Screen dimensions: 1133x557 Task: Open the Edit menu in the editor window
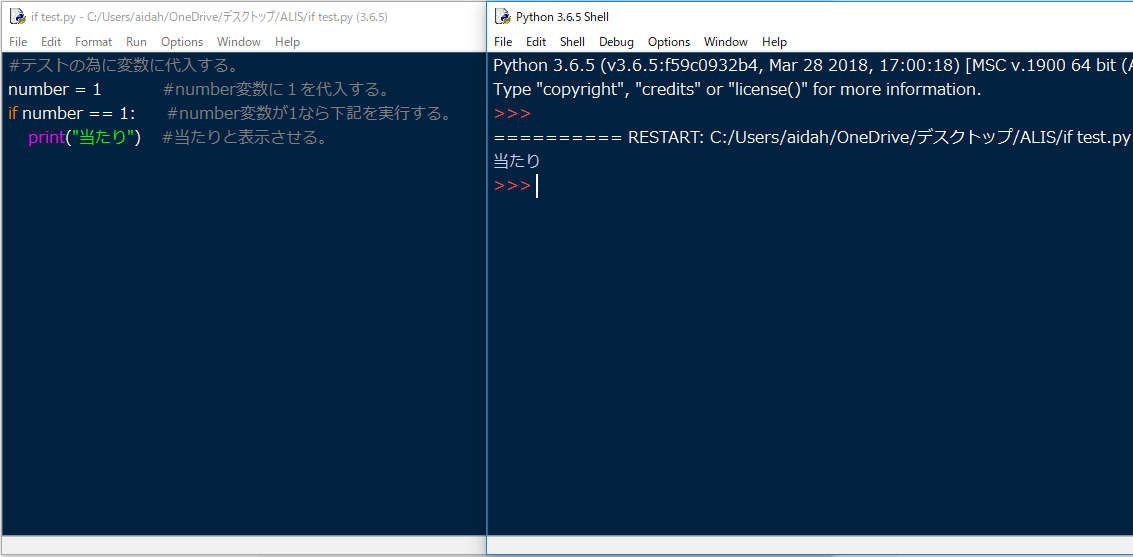51,42
